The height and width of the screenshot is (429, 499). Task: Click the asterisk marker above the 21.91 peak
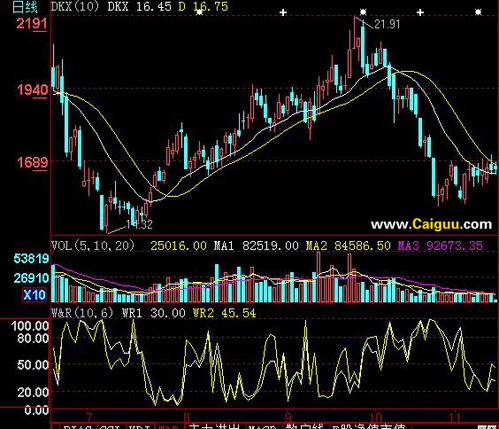[x=363, y=12]
